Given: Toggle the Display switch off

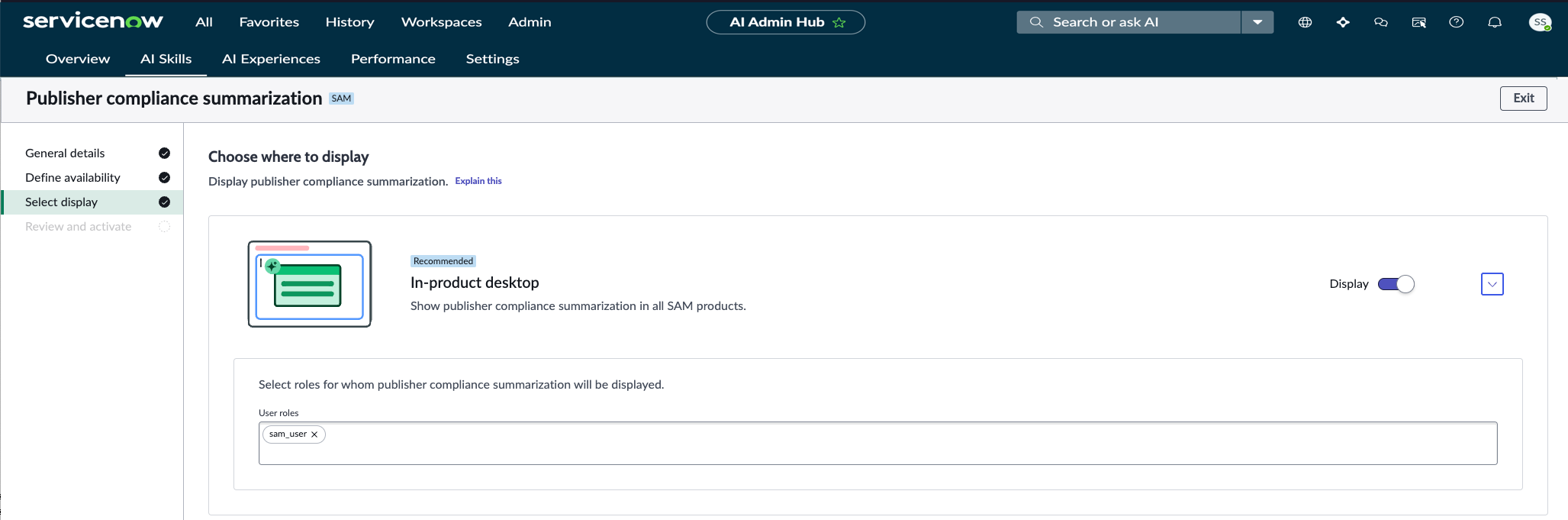Looking at the screenshot, I should coord(1396,284).
